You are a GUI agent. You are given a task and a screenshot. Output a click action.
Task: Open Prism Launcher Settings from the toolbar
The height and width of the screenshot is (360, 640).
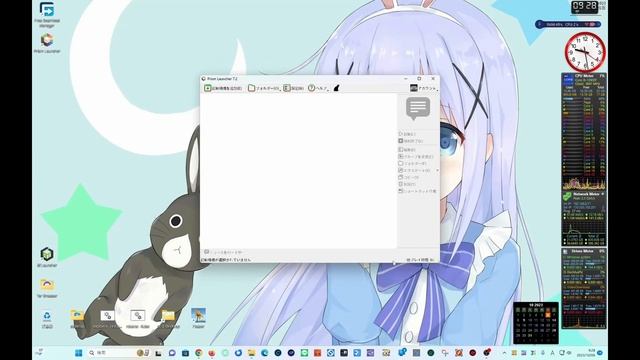[x=293, y=88]
